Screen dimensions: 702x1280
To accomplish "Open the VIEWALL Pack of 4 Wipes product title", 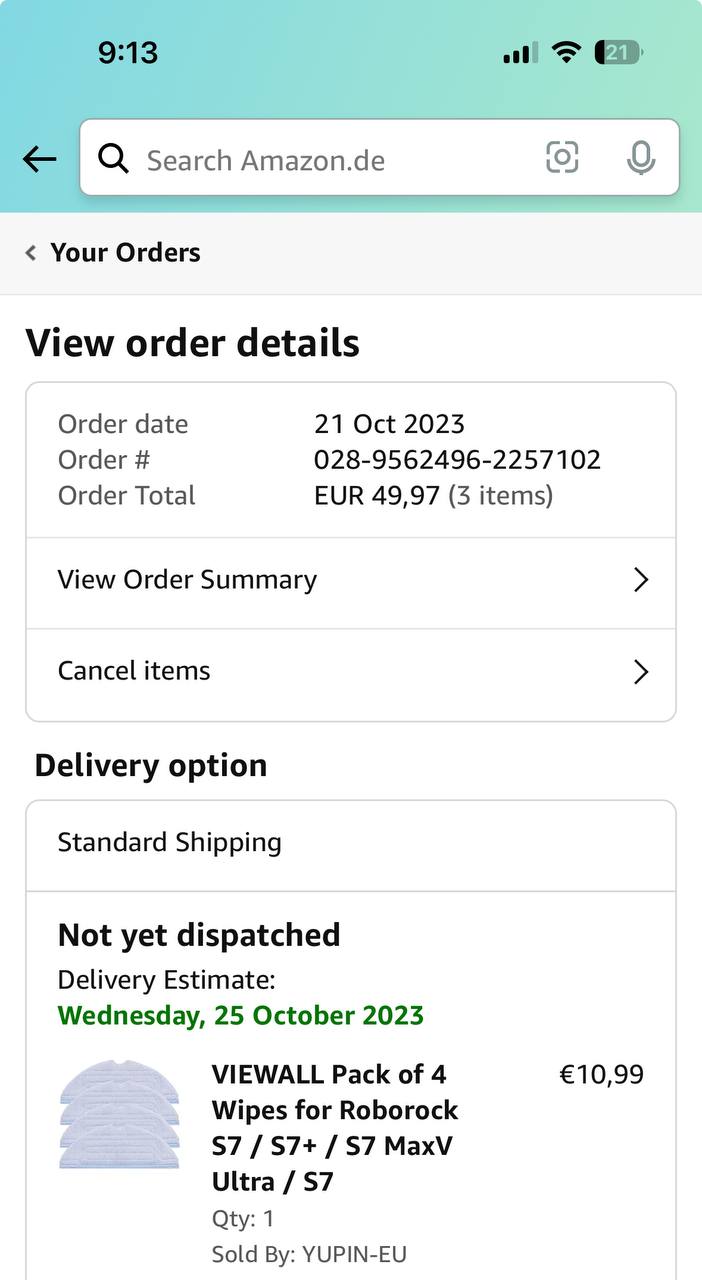I will [x=334, y=1128].
